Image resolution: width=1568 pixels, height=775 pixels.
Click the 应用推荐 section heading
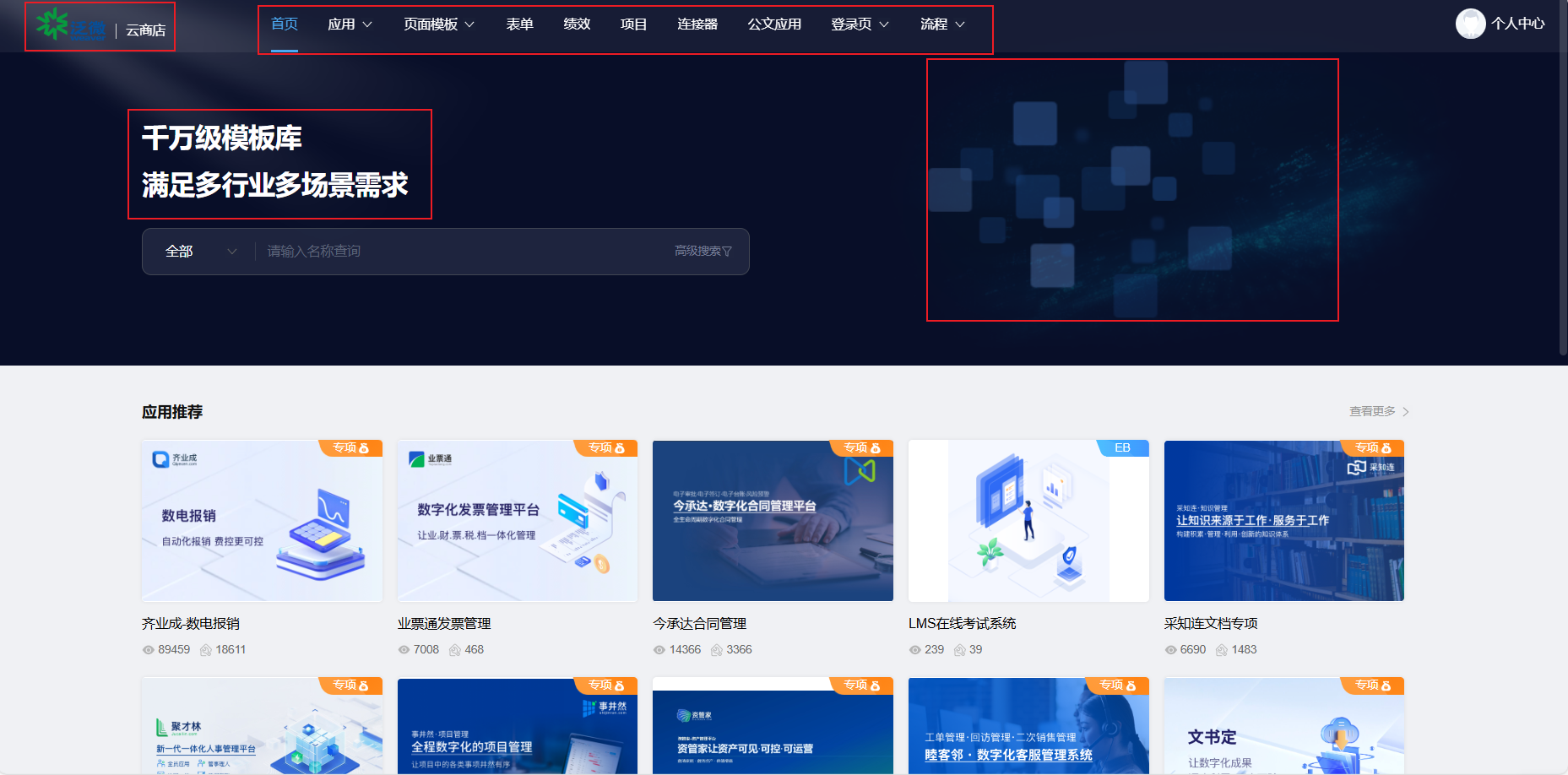(x=172, y=412)
